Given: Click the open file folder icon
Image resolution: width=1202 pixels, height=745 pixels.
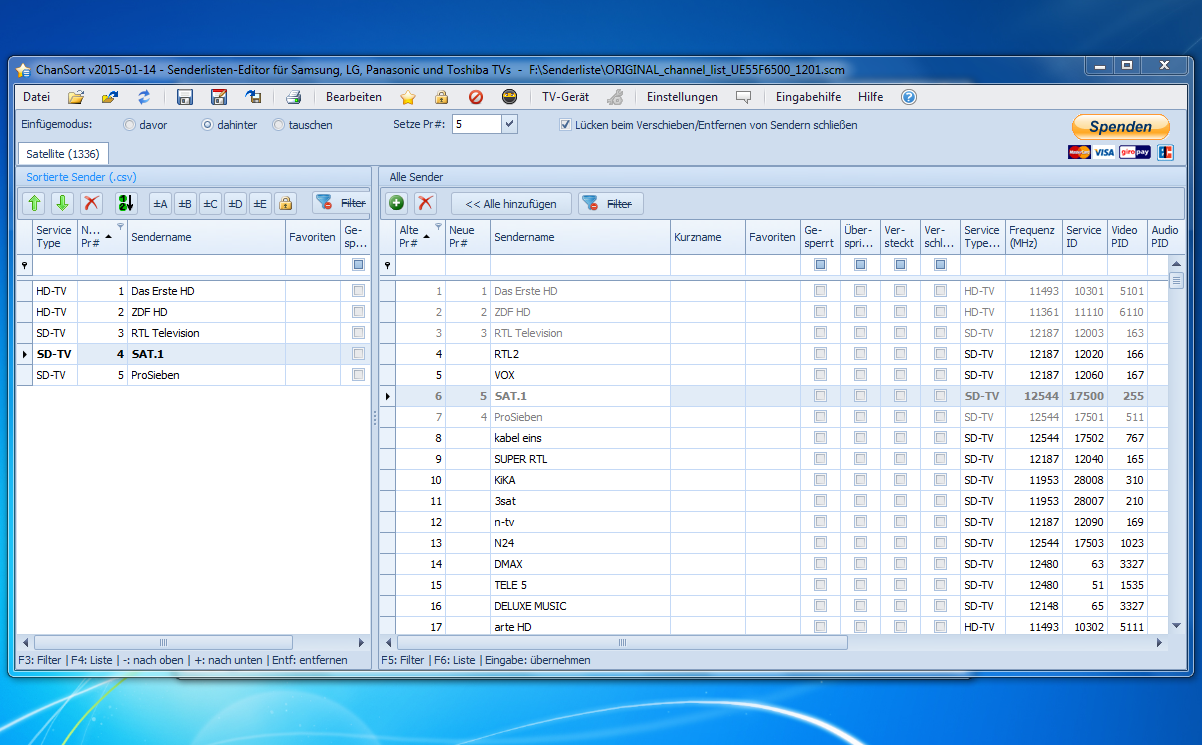Looking at the screenshot, I should [x=76, y=97].
